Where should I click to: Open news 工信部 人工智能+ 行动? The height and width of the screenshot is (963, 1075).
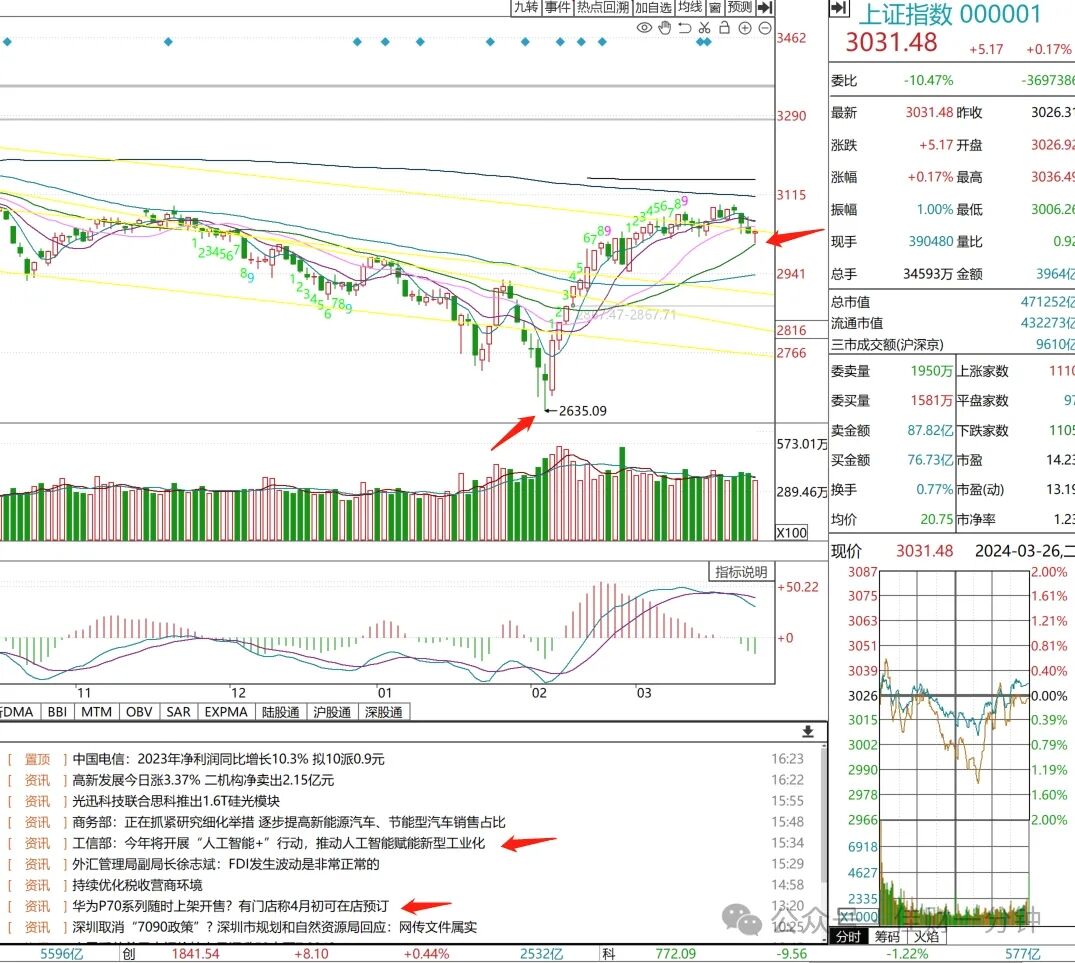coord(278,843)
